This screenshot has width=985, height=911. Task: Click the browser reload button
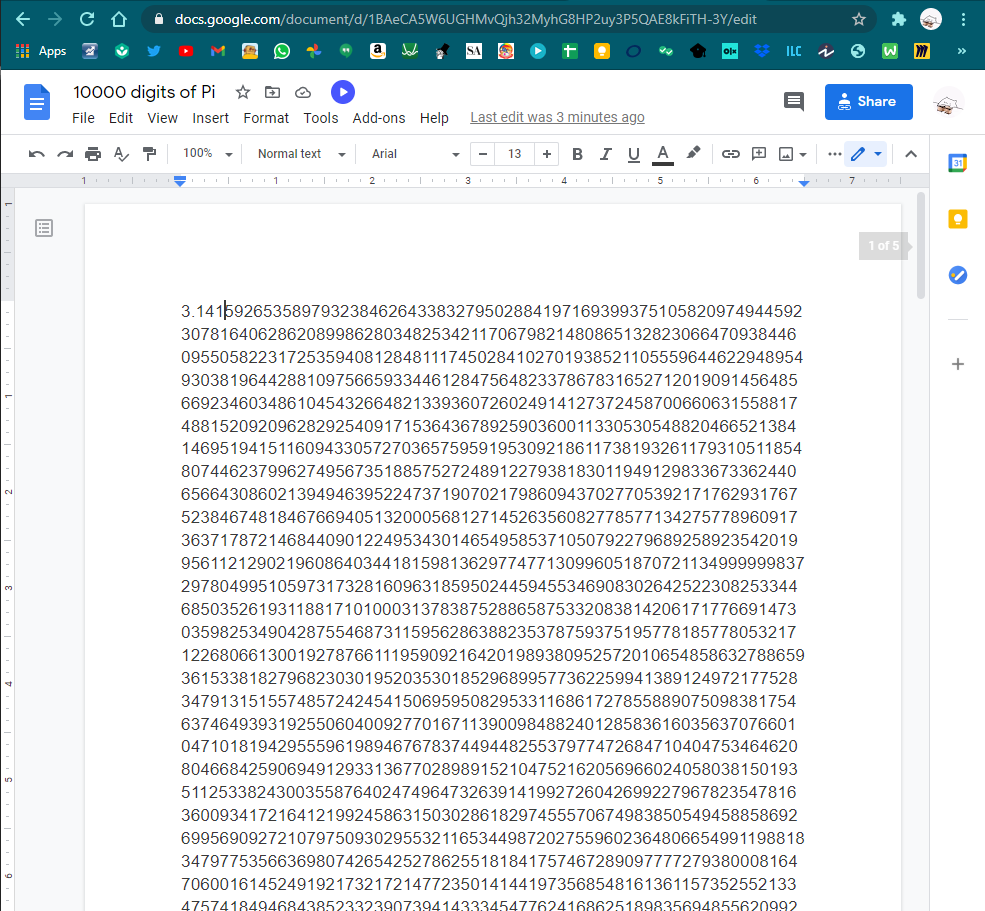click(87, 19)
